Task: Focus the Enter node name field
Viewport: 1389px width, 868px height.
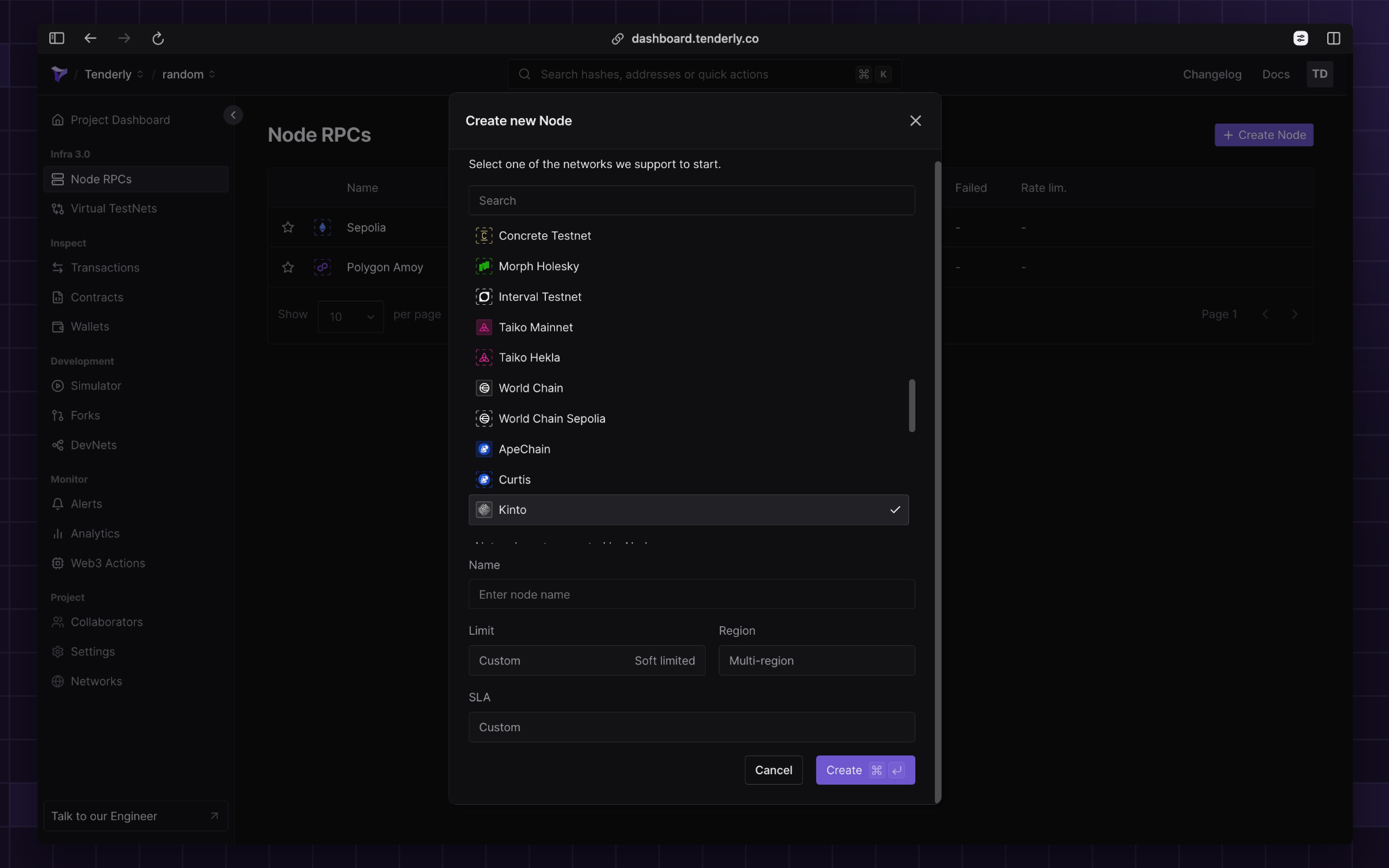Action: coord(691,594)
